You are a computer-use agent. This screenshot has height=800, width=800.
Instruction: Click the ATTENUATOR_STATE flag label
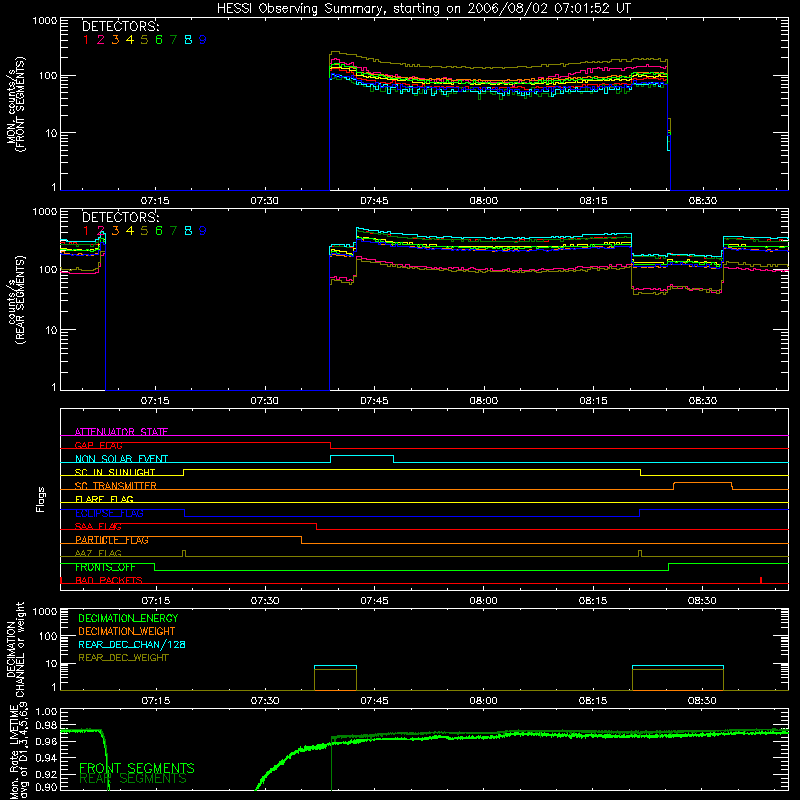click(x=121, y=432)
